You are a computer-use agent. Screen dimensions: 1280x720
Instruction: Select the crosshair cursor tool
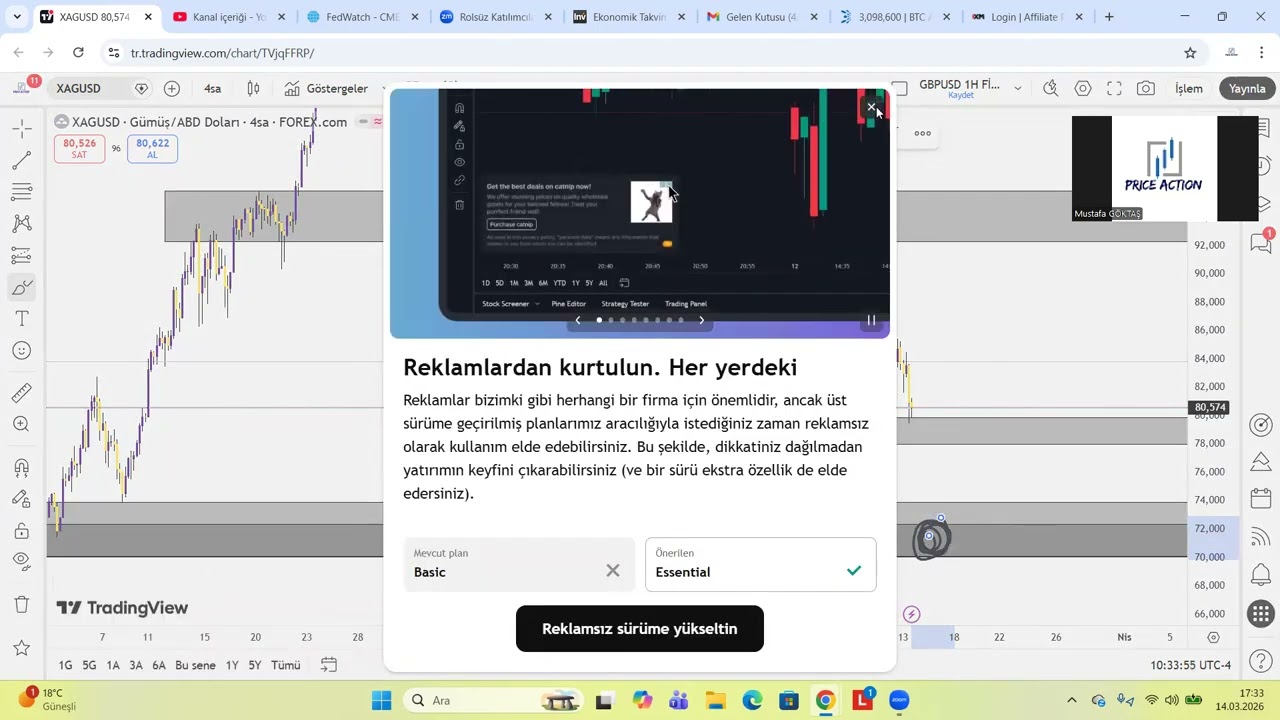[x=22, y=128]
